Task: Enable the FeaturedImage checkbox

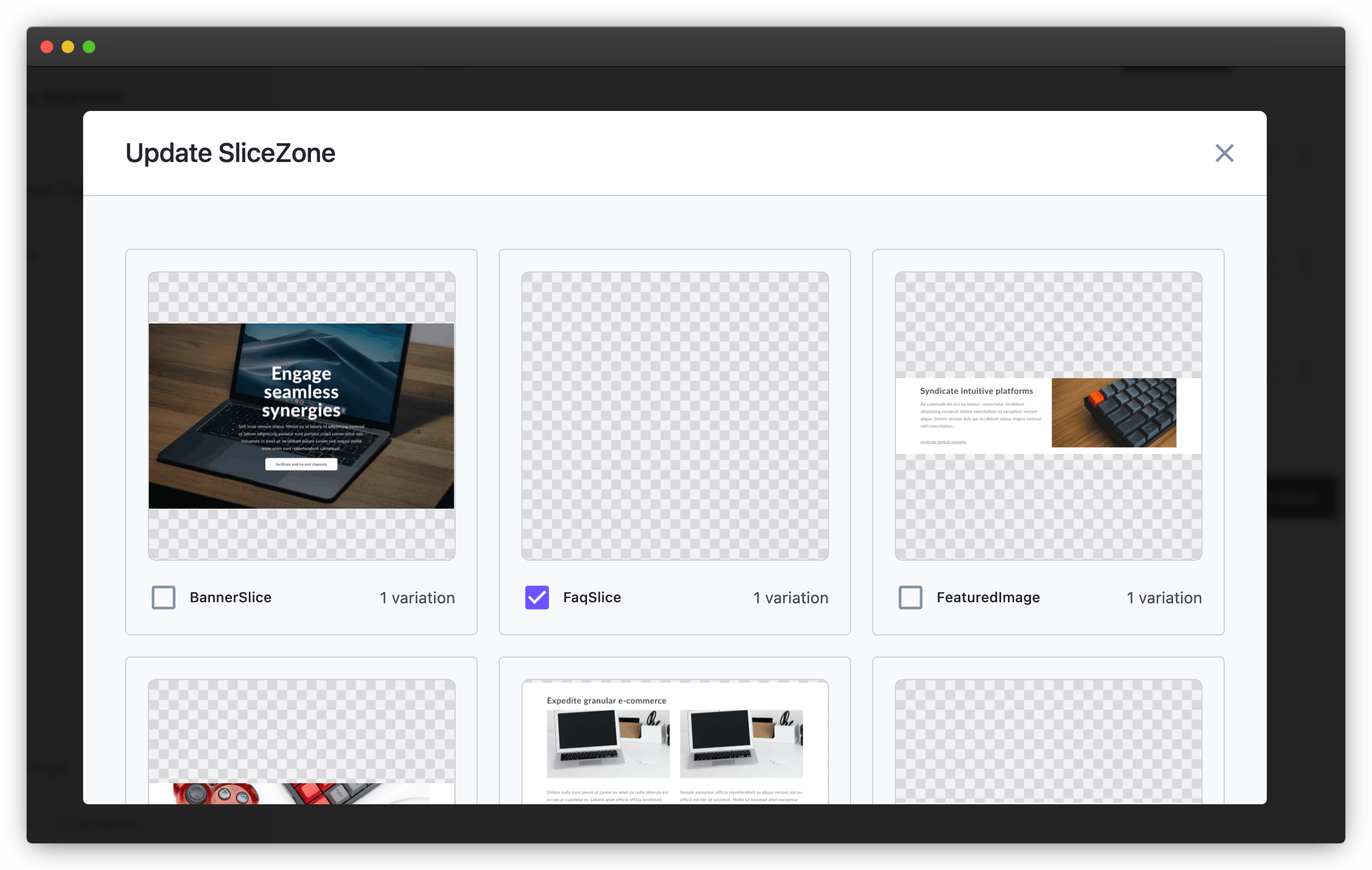Action: [910, 597]
